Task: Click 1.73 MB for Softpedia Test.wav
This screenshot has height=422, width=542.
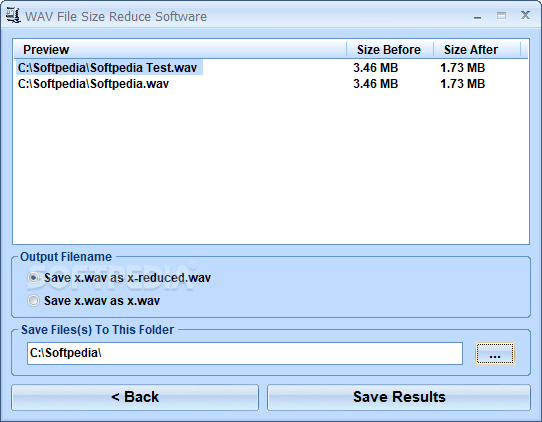Action: [462, 67]
